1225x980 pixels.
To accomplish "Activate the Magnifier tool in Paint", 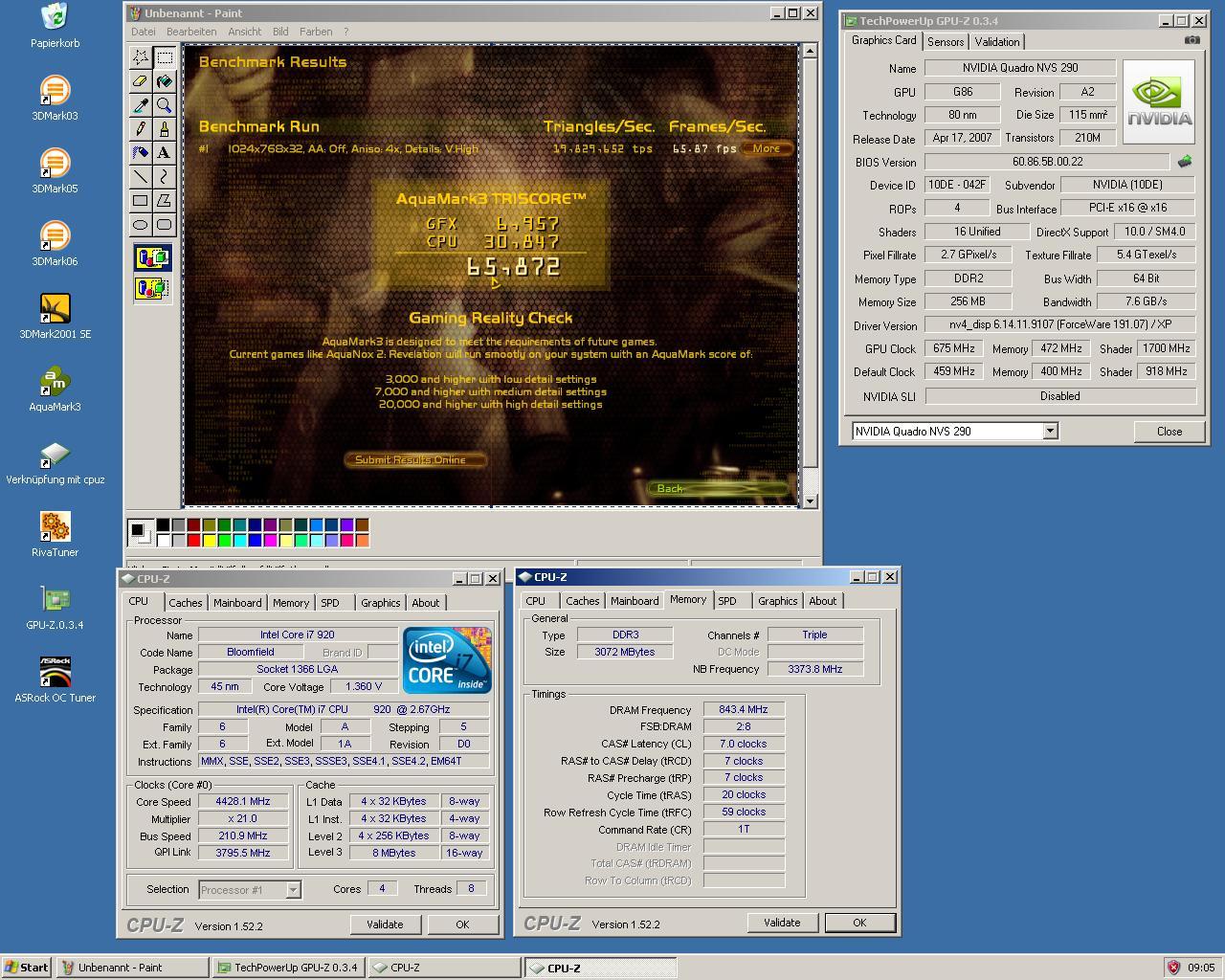I will (x=165, y=105).
